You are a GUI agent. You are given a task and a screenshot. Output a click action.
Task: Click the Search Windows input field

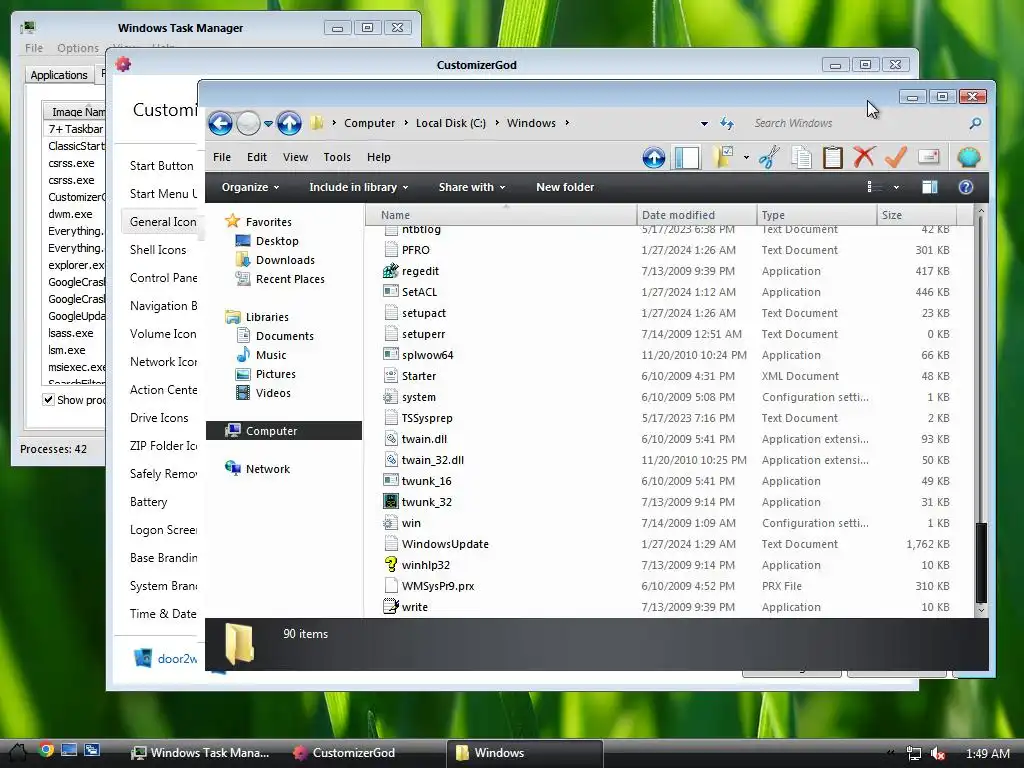click(x=856, y=123)
